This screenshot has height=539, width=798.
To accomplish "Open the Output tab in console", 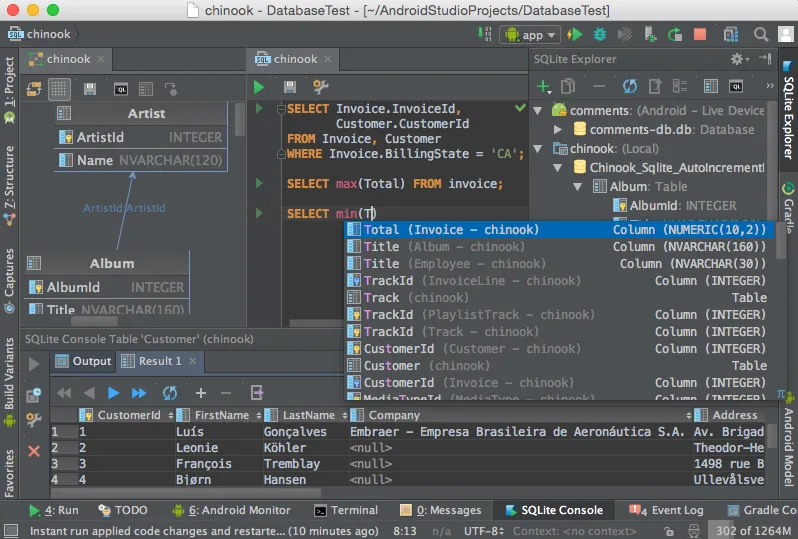I will [84, 361].
